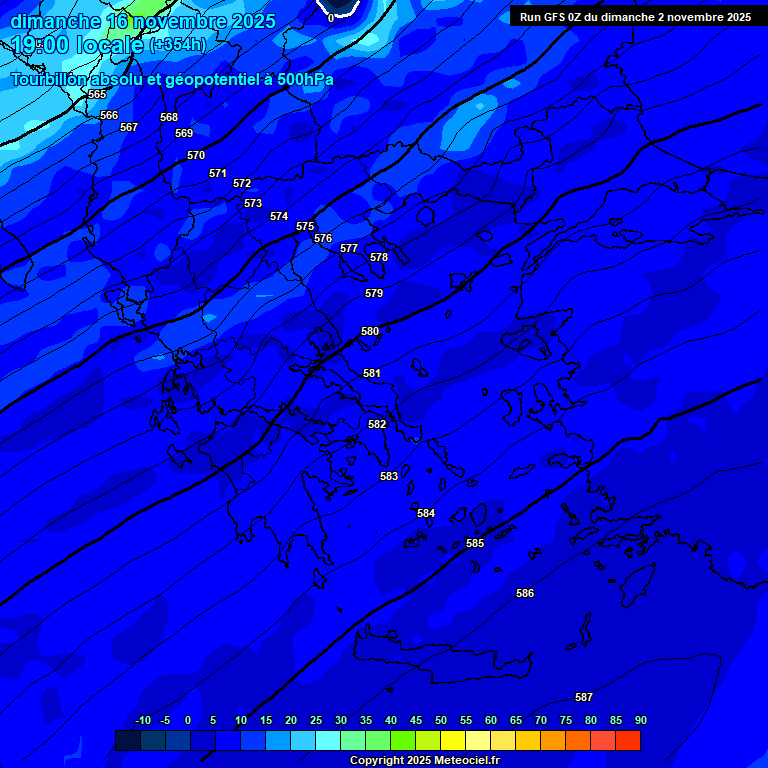Click the 565 contour label
Viewport: 768px width, 768px height.
coord(97,94)
